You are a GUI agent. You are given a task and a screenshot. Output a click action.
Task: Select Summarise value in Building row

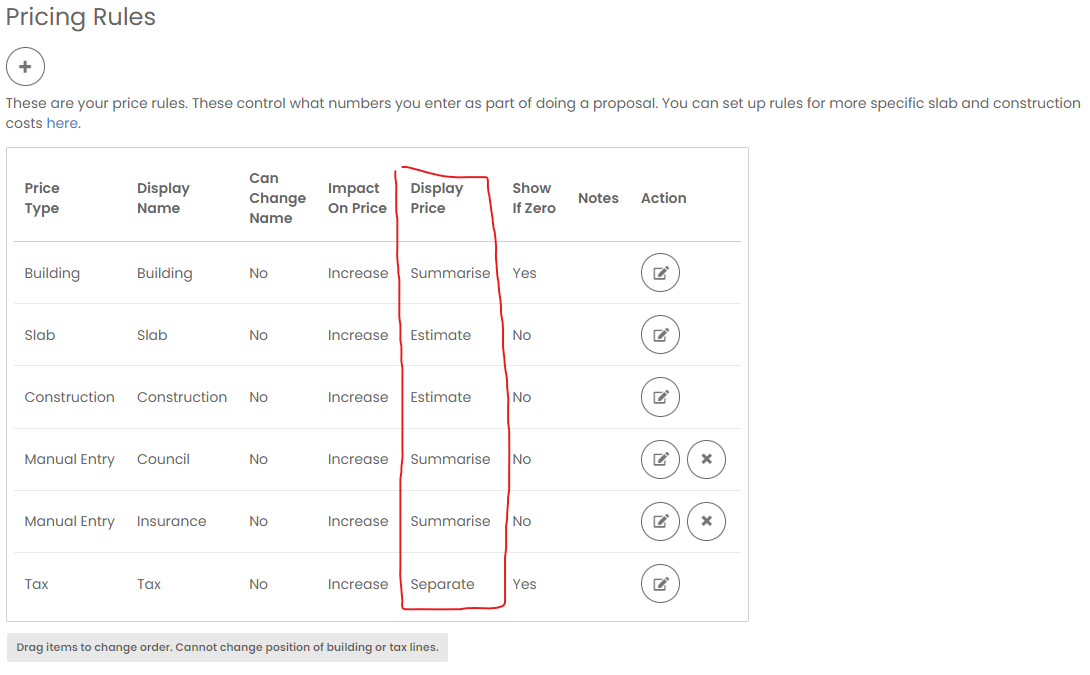[x=450, y=273]
